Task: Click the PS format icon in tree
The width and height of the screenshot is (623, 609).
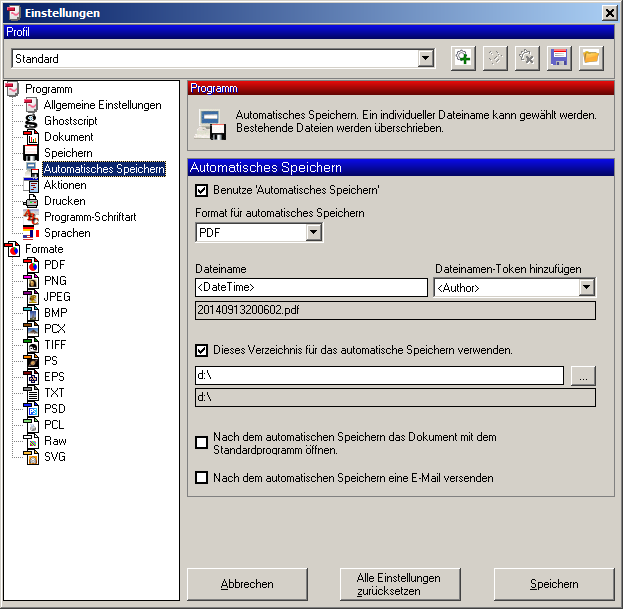Action: [x=31, y=361]
